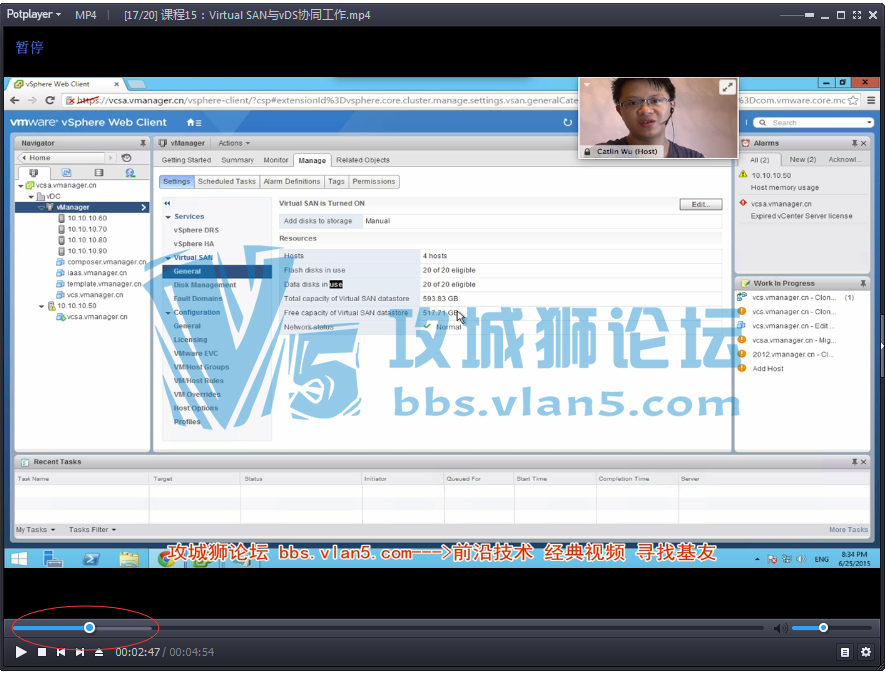Image resolution: width=885 pixels, height=675 pixels.
Task: Skip to the next file in playlist
Action: tap(80, 652)
